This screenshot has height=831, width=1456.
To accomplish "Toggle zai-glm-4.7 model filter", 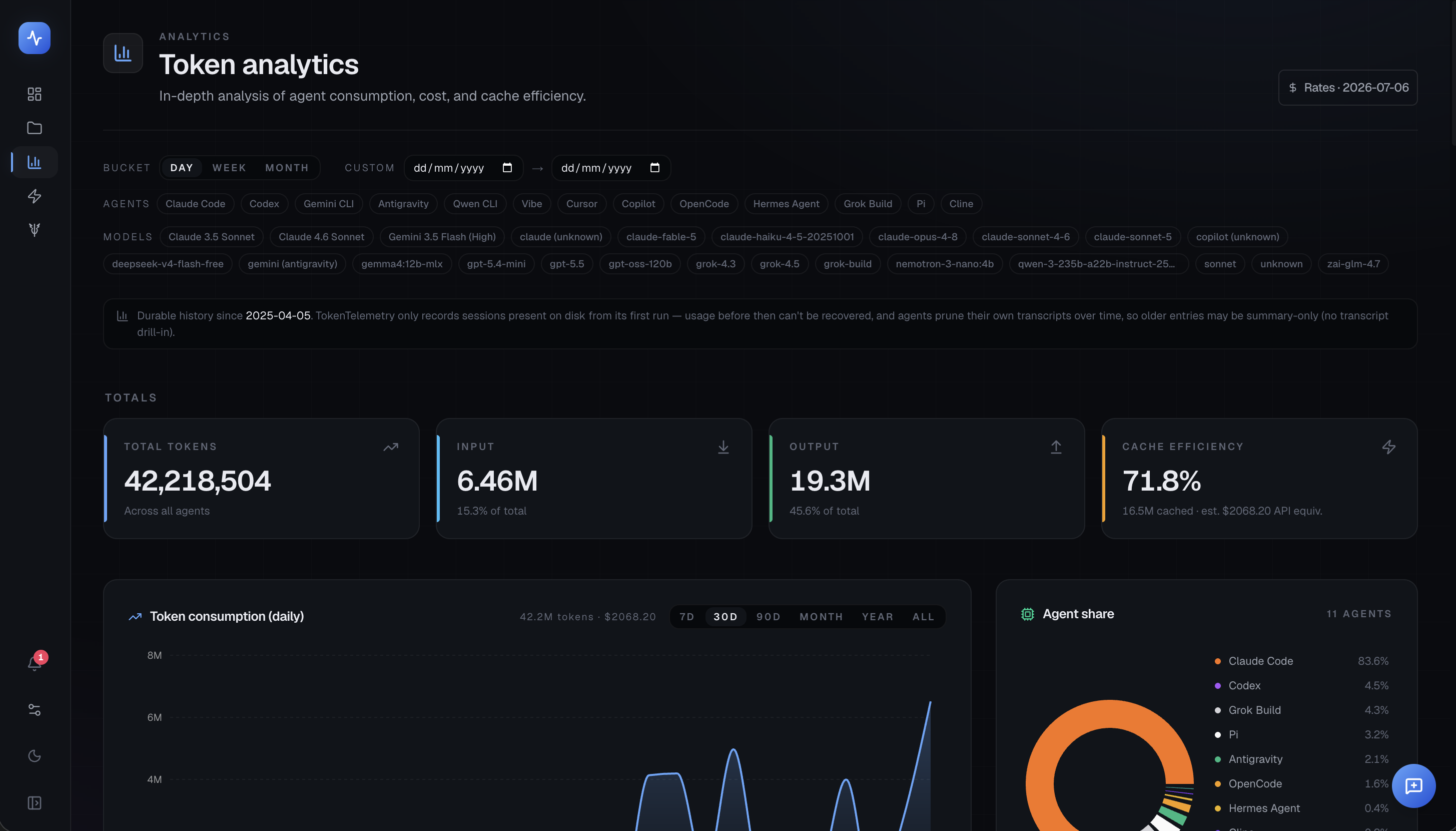I will click(1353, 264).
